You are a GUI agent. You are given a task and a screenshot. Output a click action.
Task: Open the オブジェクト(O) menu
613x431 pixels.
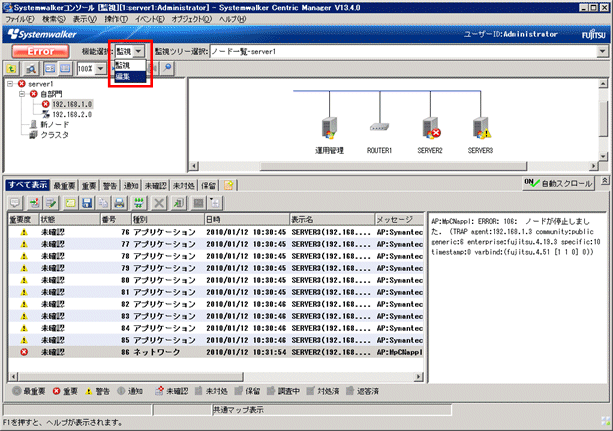(x=192, y=19)
